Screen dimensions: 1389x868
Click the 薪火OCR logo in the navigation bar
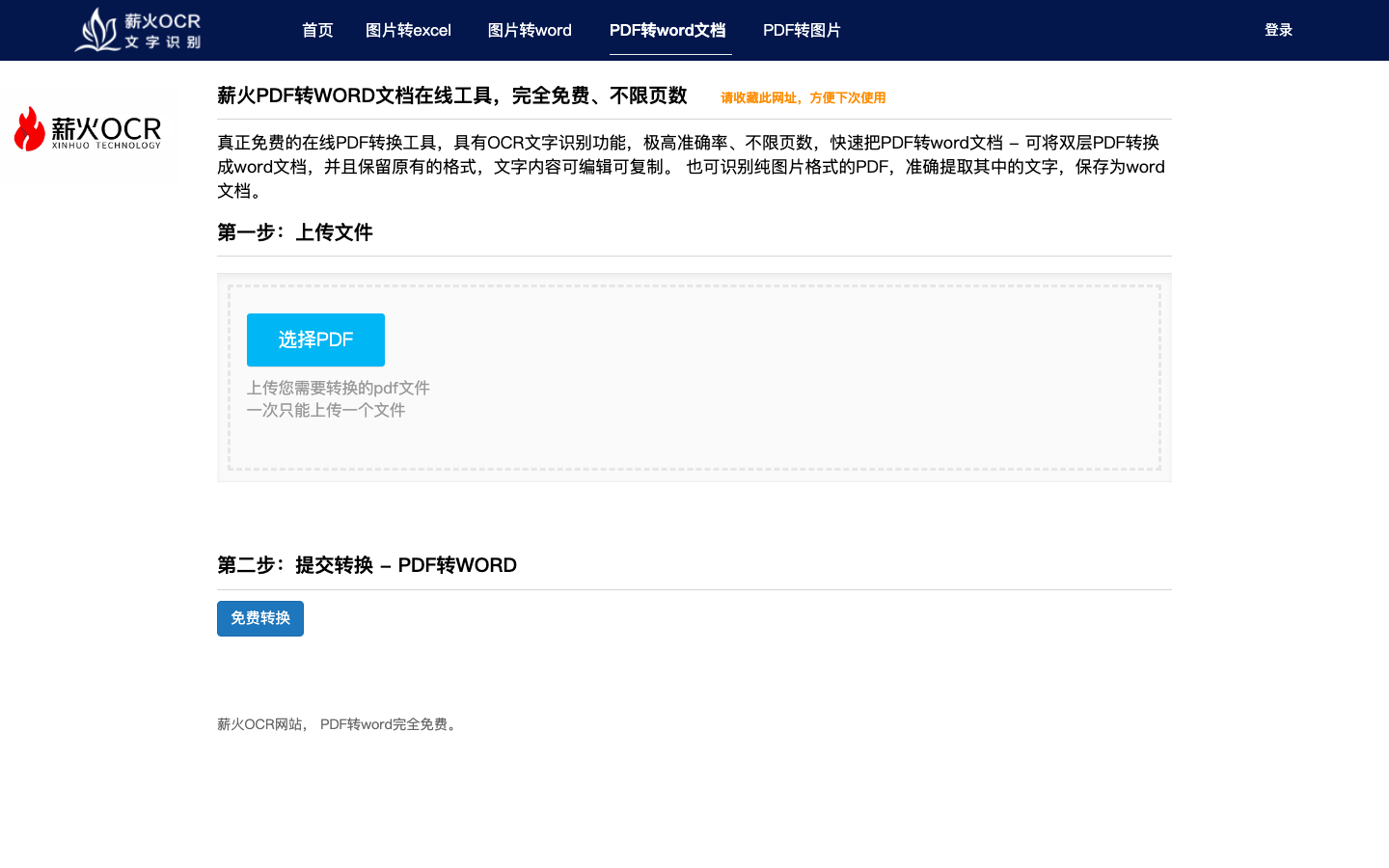pos(136,30)
